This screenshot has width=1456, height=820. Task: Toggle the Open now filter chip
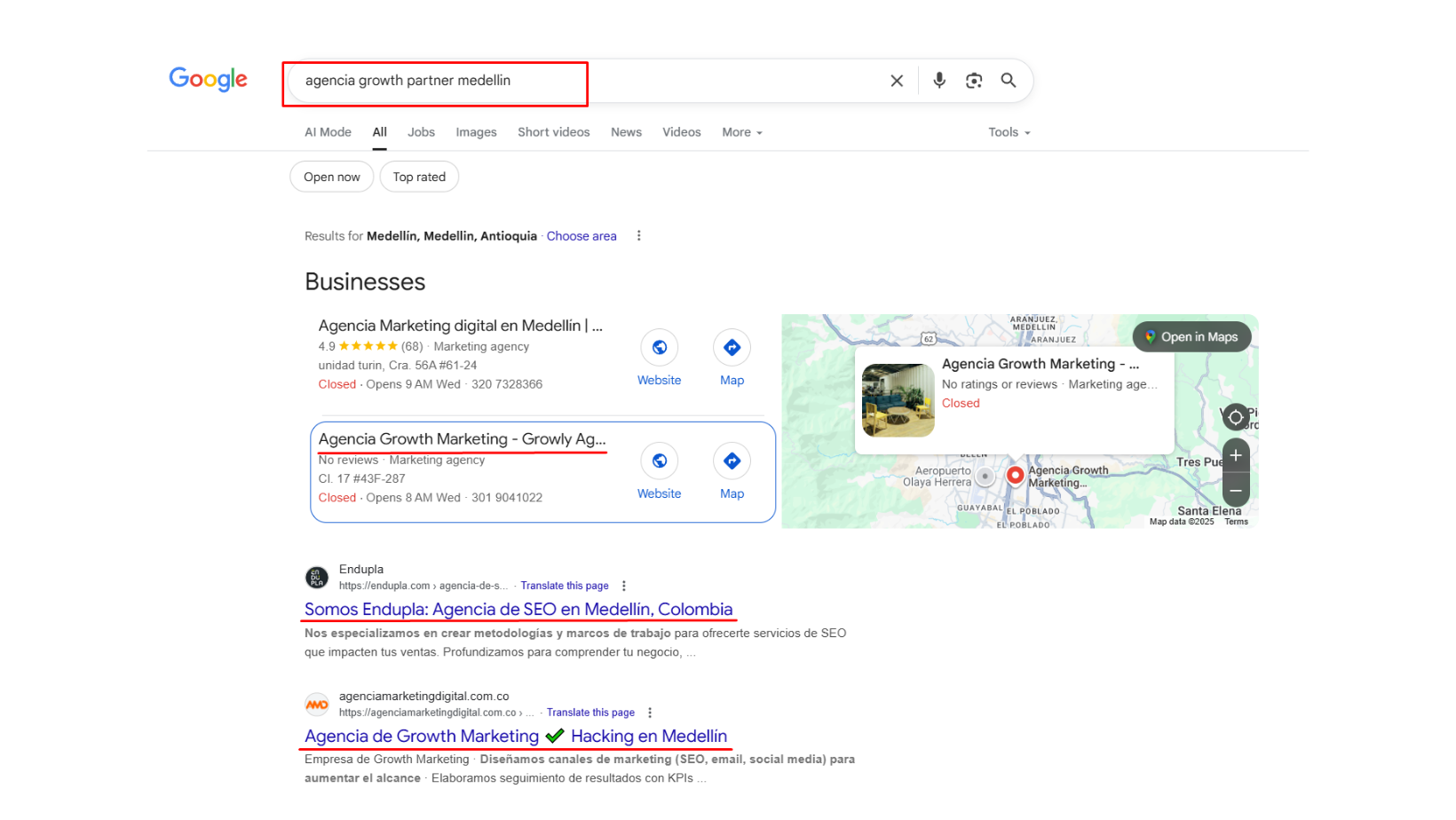[332, 177]
